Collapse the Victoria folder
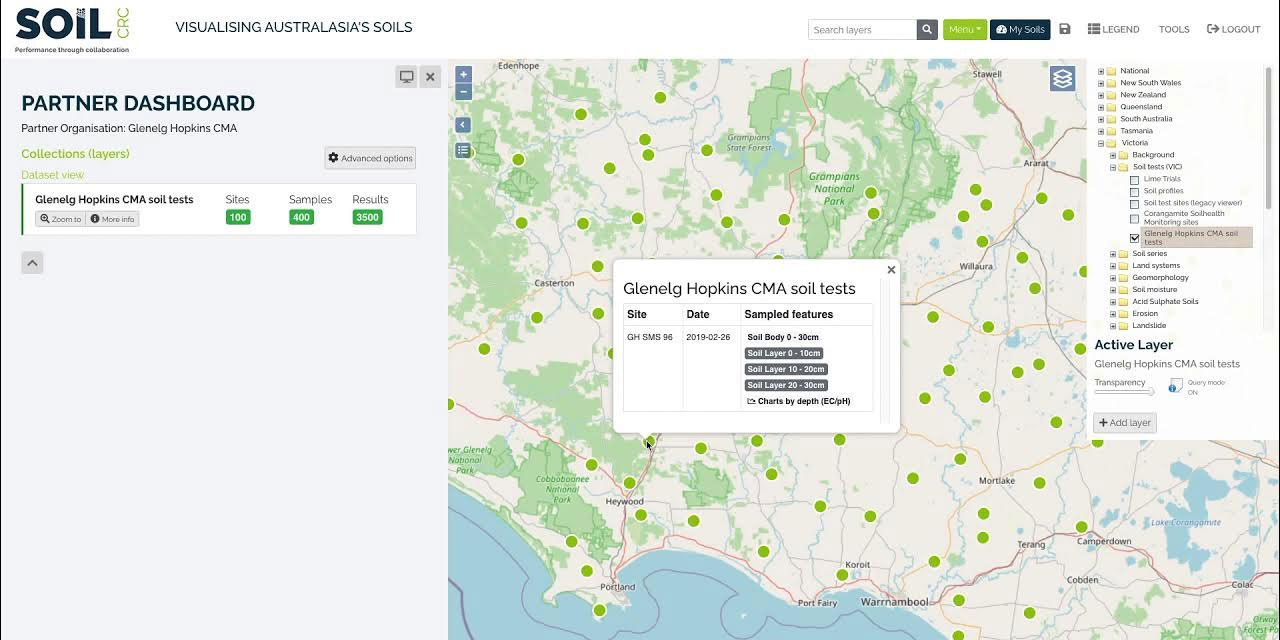Image resolution: width=1280 pixels, height=640 pixels. (x=1101, y=143)
